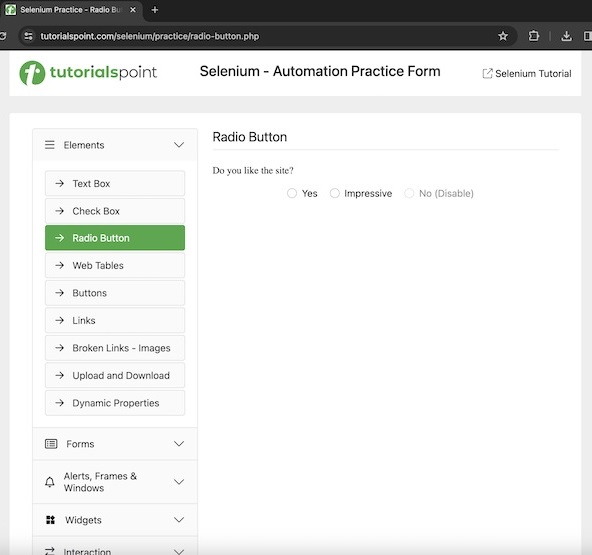Go to Upload and Download page
The height and width of the screenshot is (555, 592).
tap(115, 375)
